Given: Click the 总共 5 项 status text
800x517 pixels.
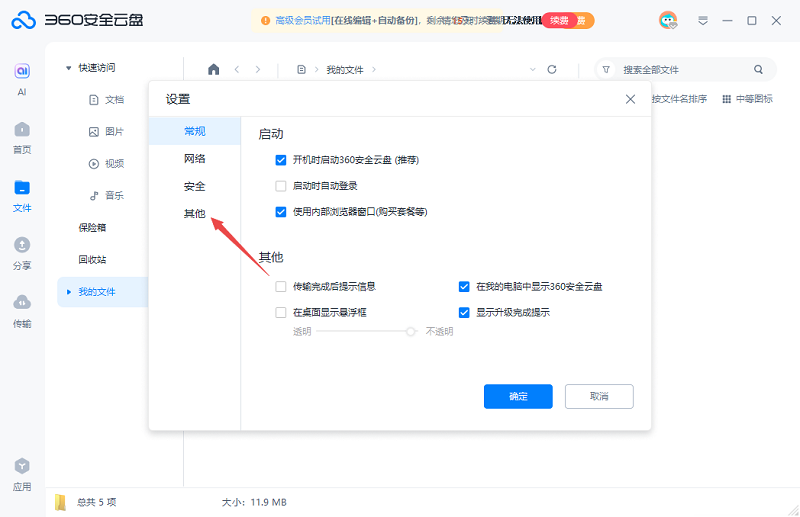Looking at the screenshot, I should [96, 502].
